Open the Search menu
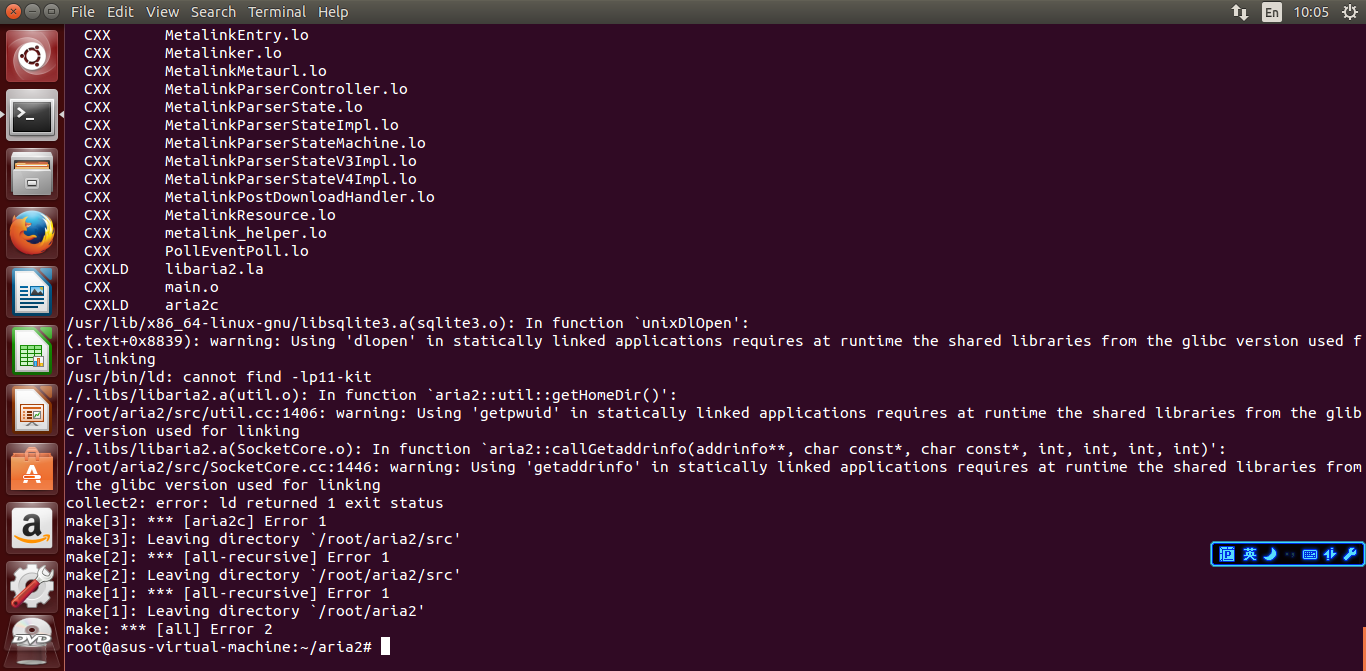Image resolution: width=1366 pixels, height=671 pixels. (213, 11)
